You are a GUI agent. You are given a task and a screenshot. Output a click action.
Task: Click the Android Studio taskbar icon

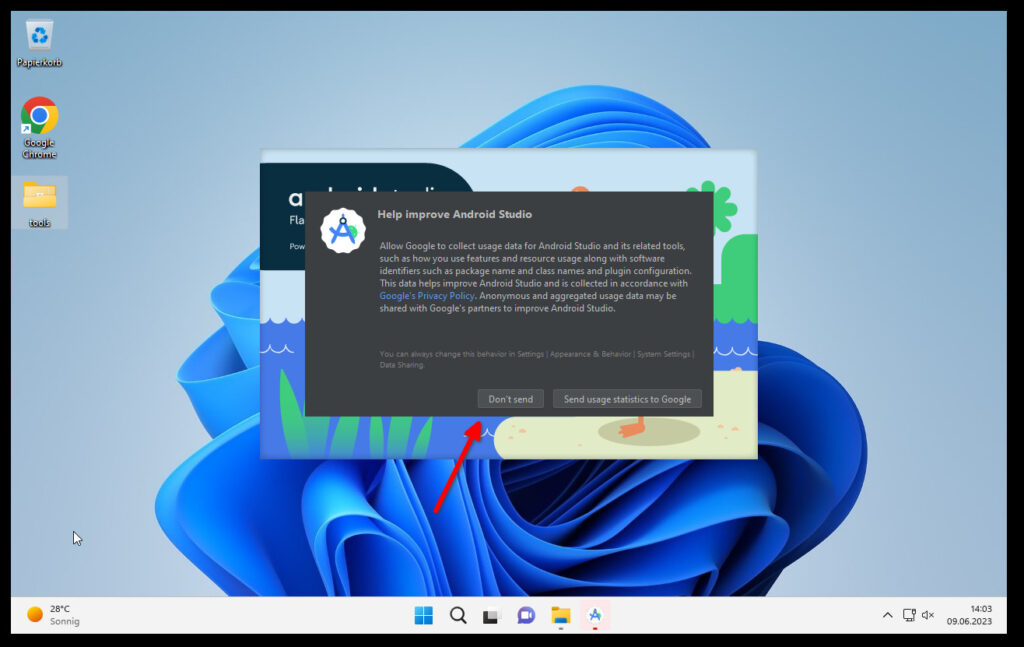595,615
